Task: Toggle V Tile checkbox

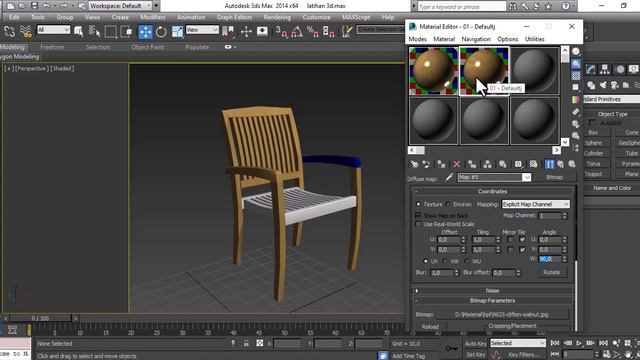Action: pos(522,249)
